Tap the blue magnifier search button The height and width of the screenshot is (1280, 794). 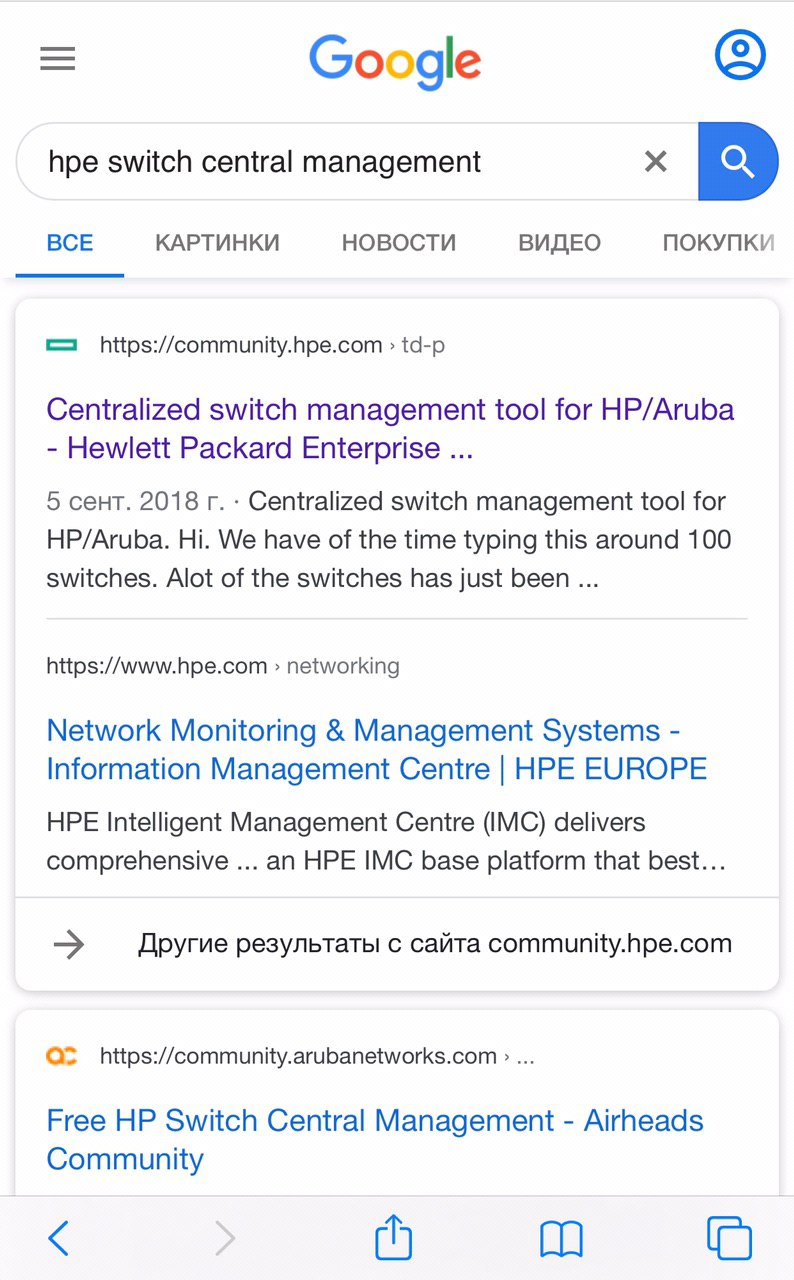(738, 161)
